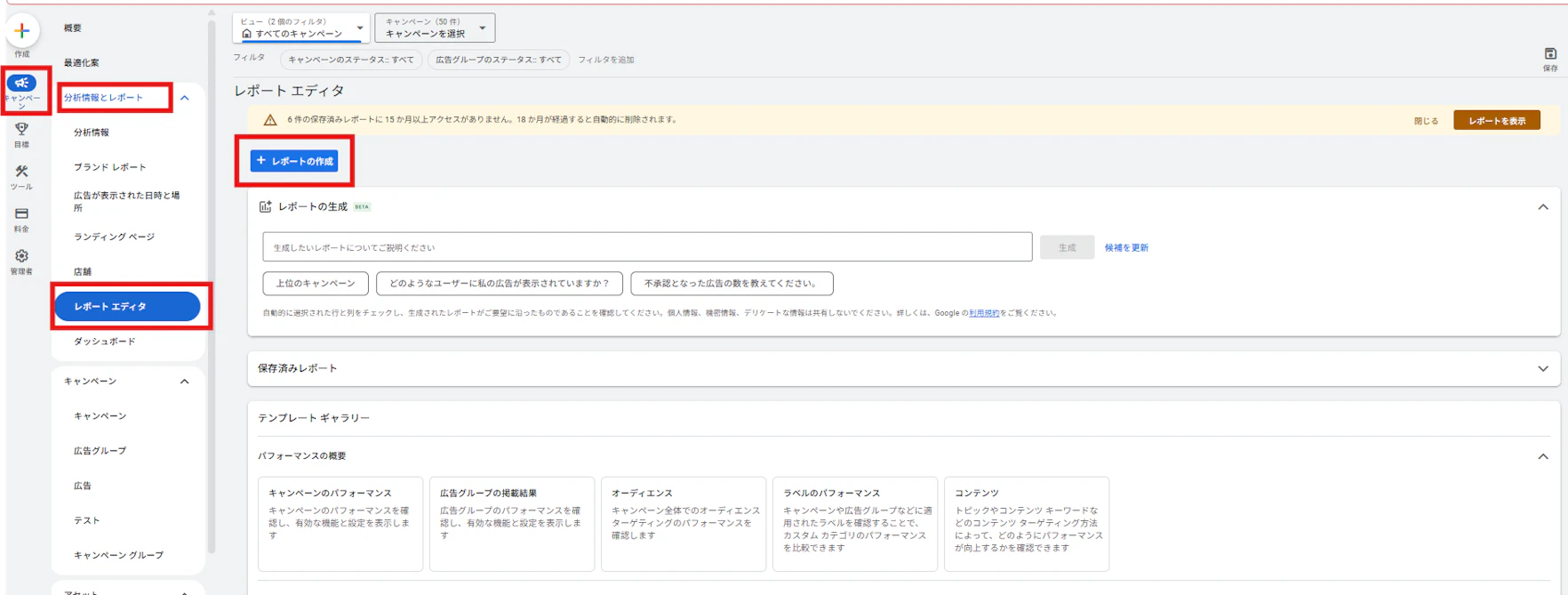The width and height of the screenshot is (1568, 595).
Task: Click 広告グループのステータス filter chip
Action: pyautogui.click(x=499, y=60)
